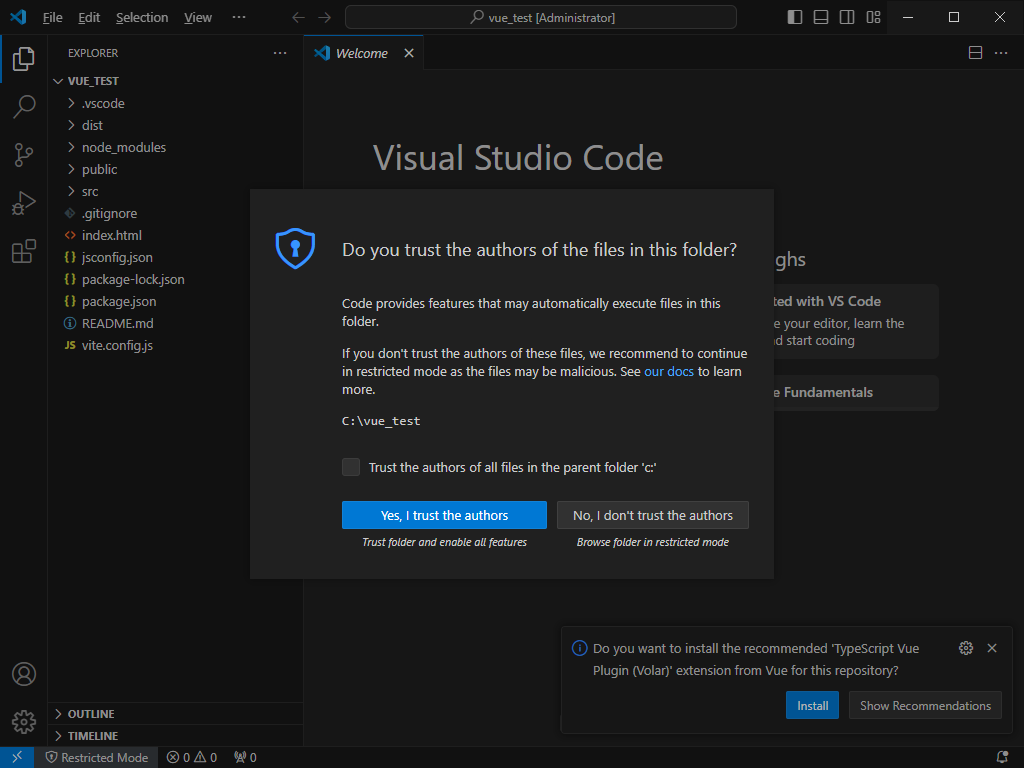Open the Accounts menu icon
This screenshot has width=1024, height=768.
[x=24, y=674]
